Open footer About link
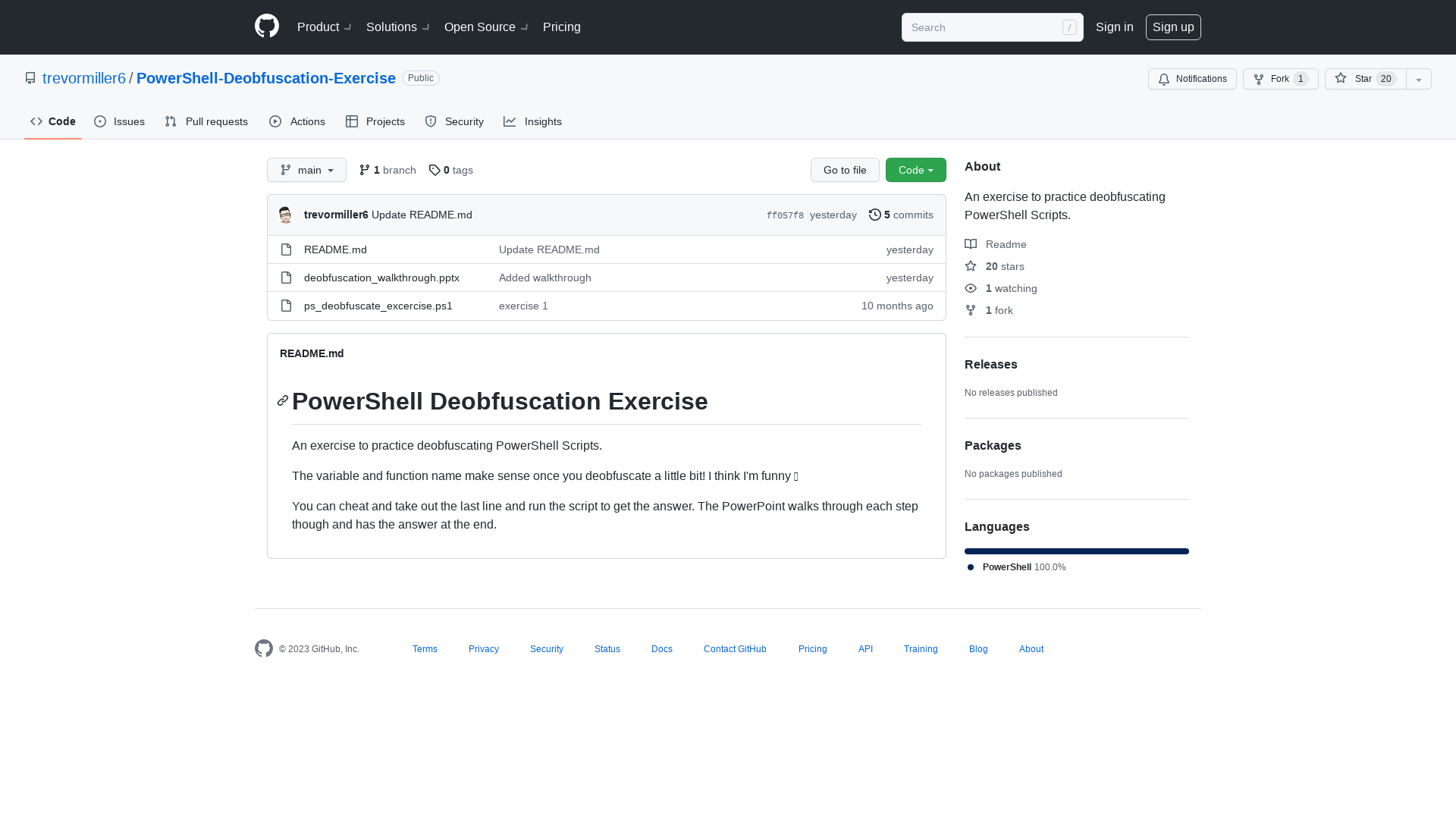The image size is (1456, 819). 1031,649
